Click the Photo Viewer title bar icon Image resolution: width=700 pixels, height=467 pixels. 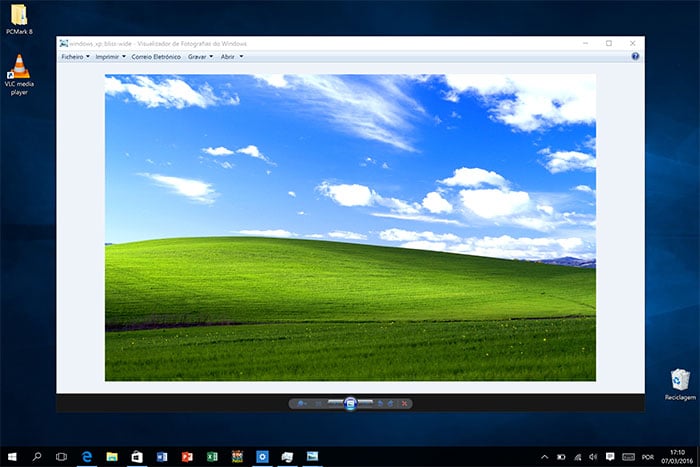click(64, 43)
